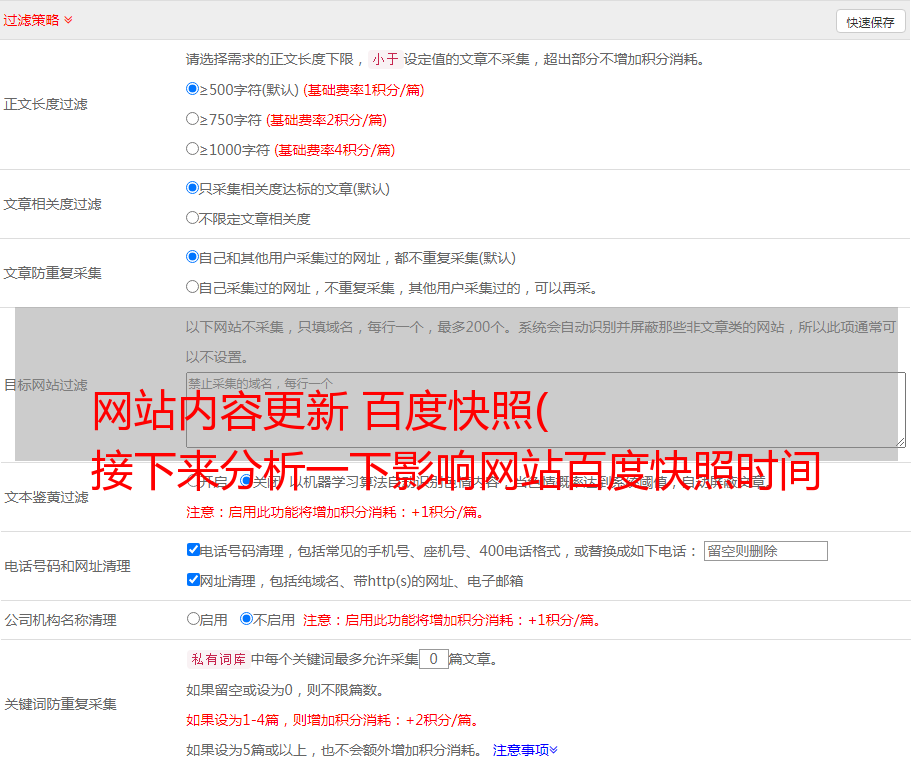Enable 公司机构名称清理 with 启用 radio
Viewport: 912px width, 768px height.
point(193,619)
